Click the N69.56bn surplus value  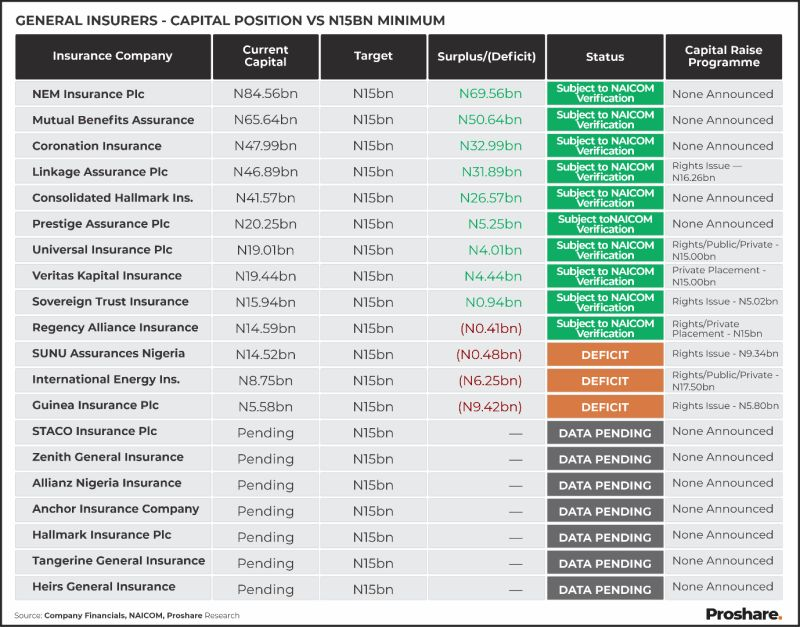[x=492, y=94]
